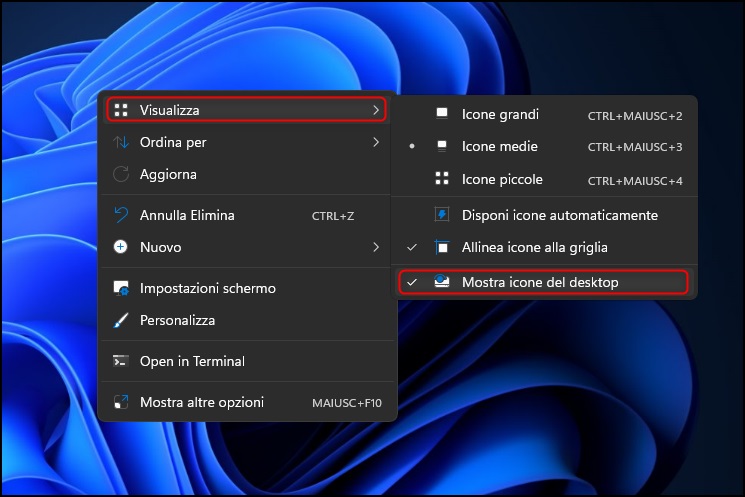Toggle Allinea icone alla griglia
The image size is (745, 497).
534,247
